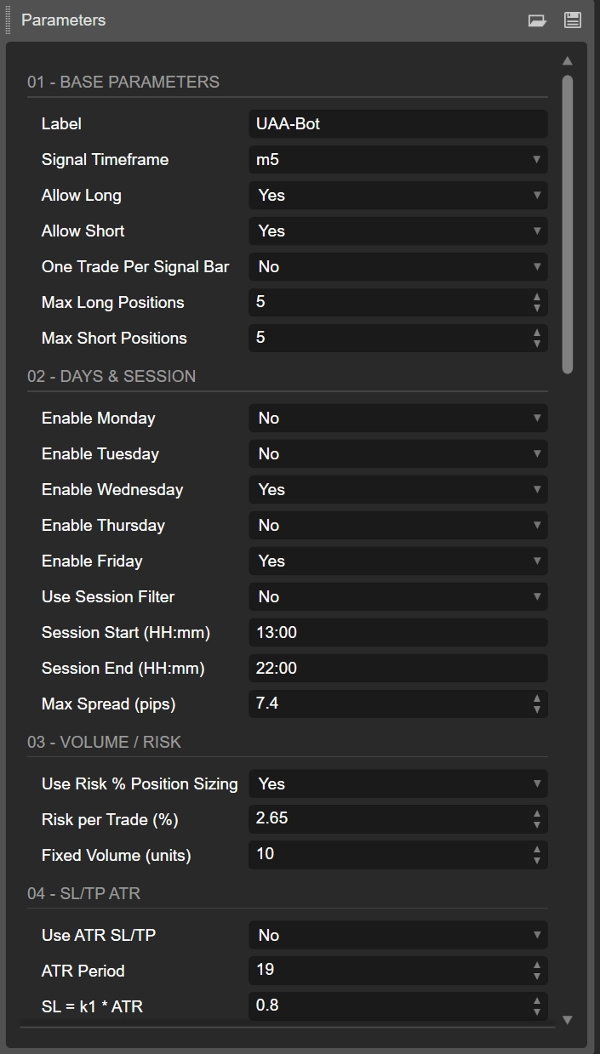
Task: Open the Allow Long dropdown
Action: click(x=397, y=196)
